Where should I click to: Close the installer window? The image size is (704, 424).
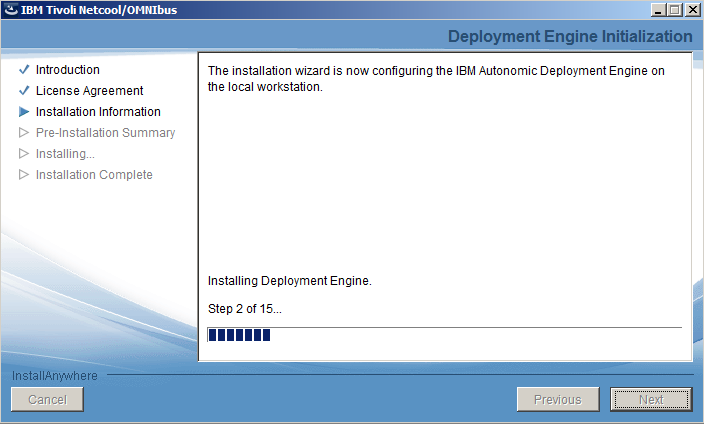pos(693,10)
